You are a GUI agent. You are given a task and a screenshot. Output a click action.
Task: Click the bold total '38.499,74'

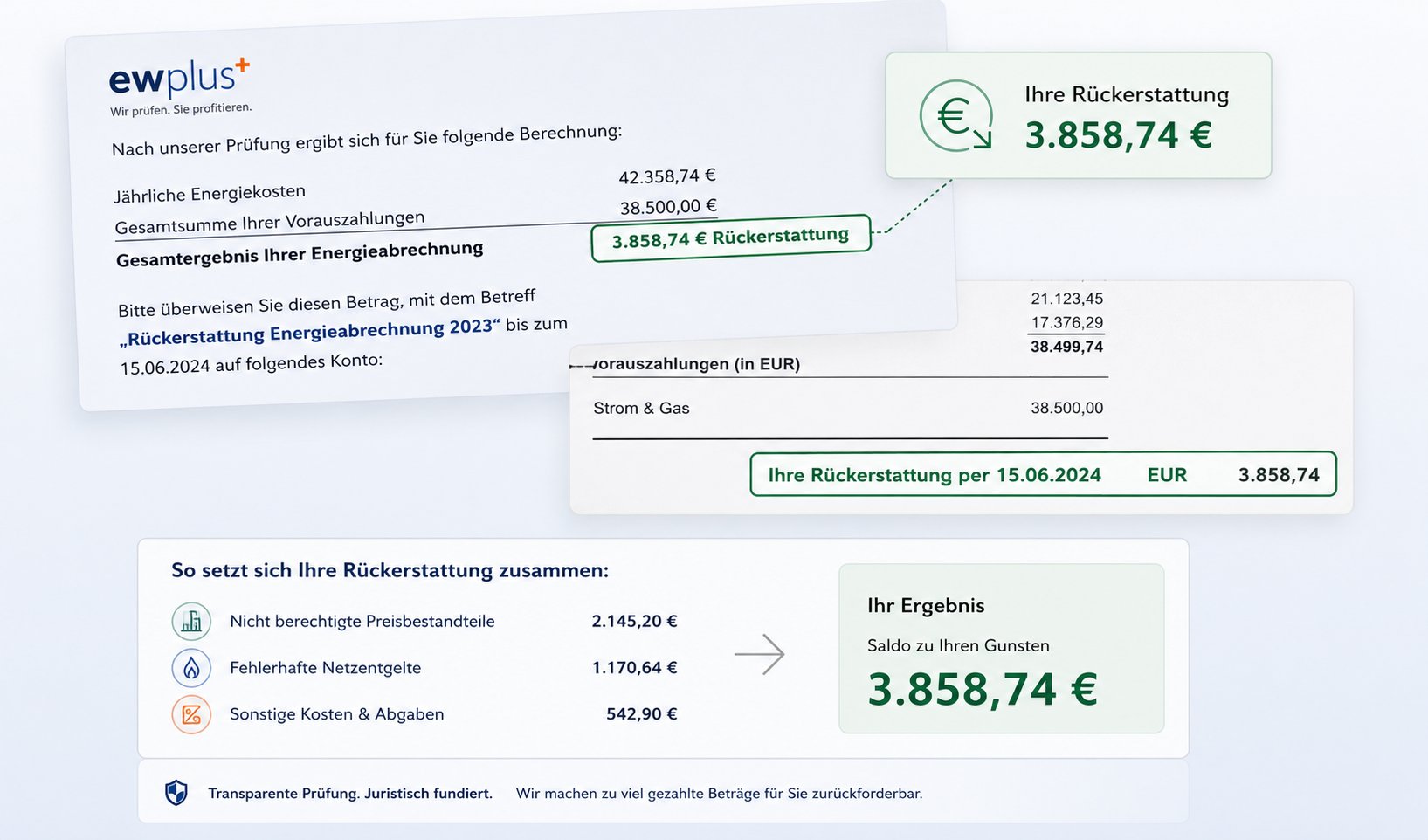click(x=1066, y=347)
